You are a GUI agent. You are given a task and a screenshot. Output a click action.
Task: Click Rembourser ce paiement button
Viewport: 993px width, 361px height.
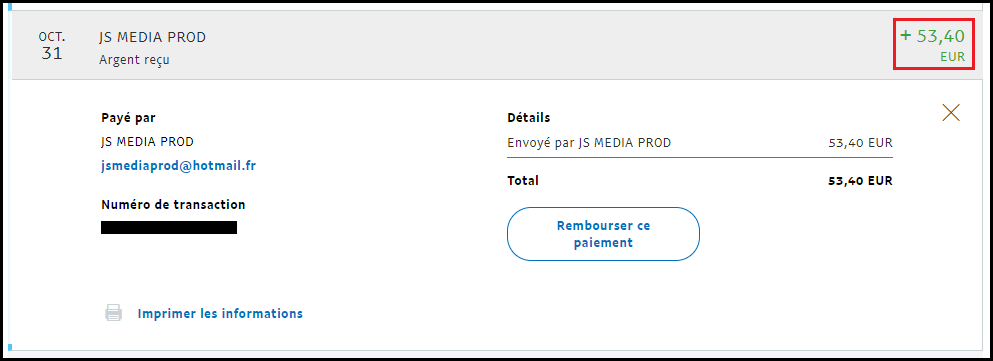[x=603, y=234]
